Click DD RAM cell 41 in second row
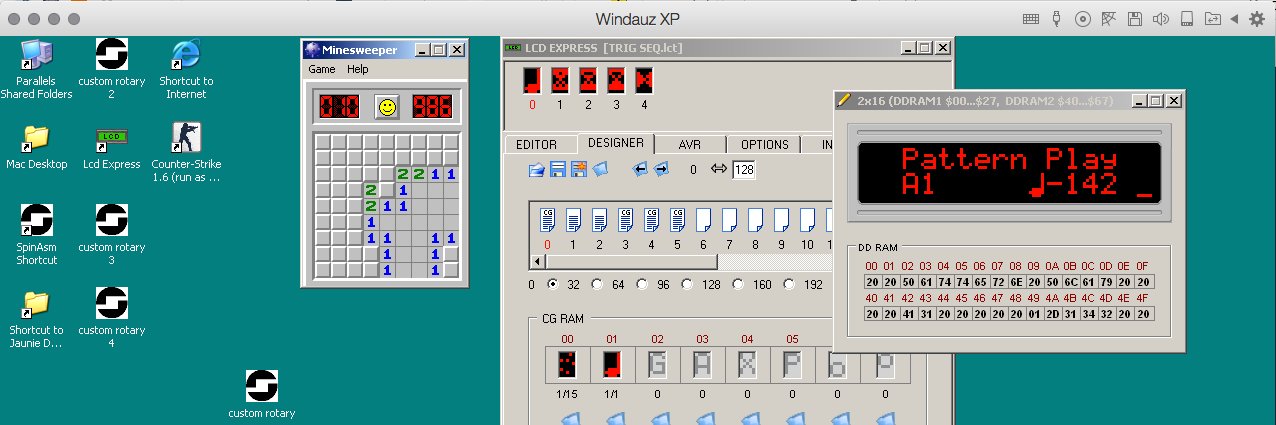Viewport: 1276px width, 425px height. coord(908,314)
